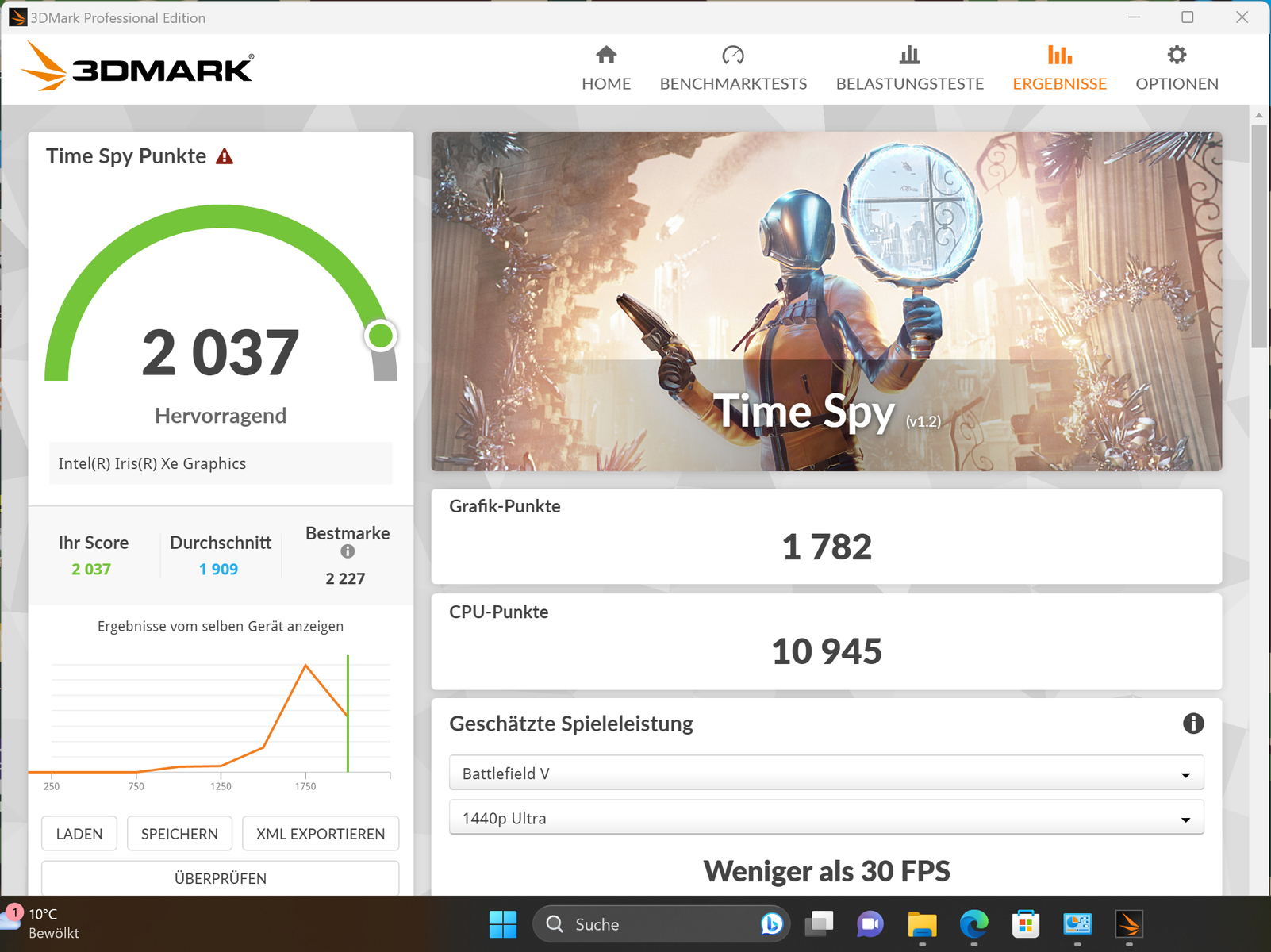Open the OPTIONEN tab
Image resolution: width=1271 pixels, height=952 pixels.
[x=1177, y=69]
